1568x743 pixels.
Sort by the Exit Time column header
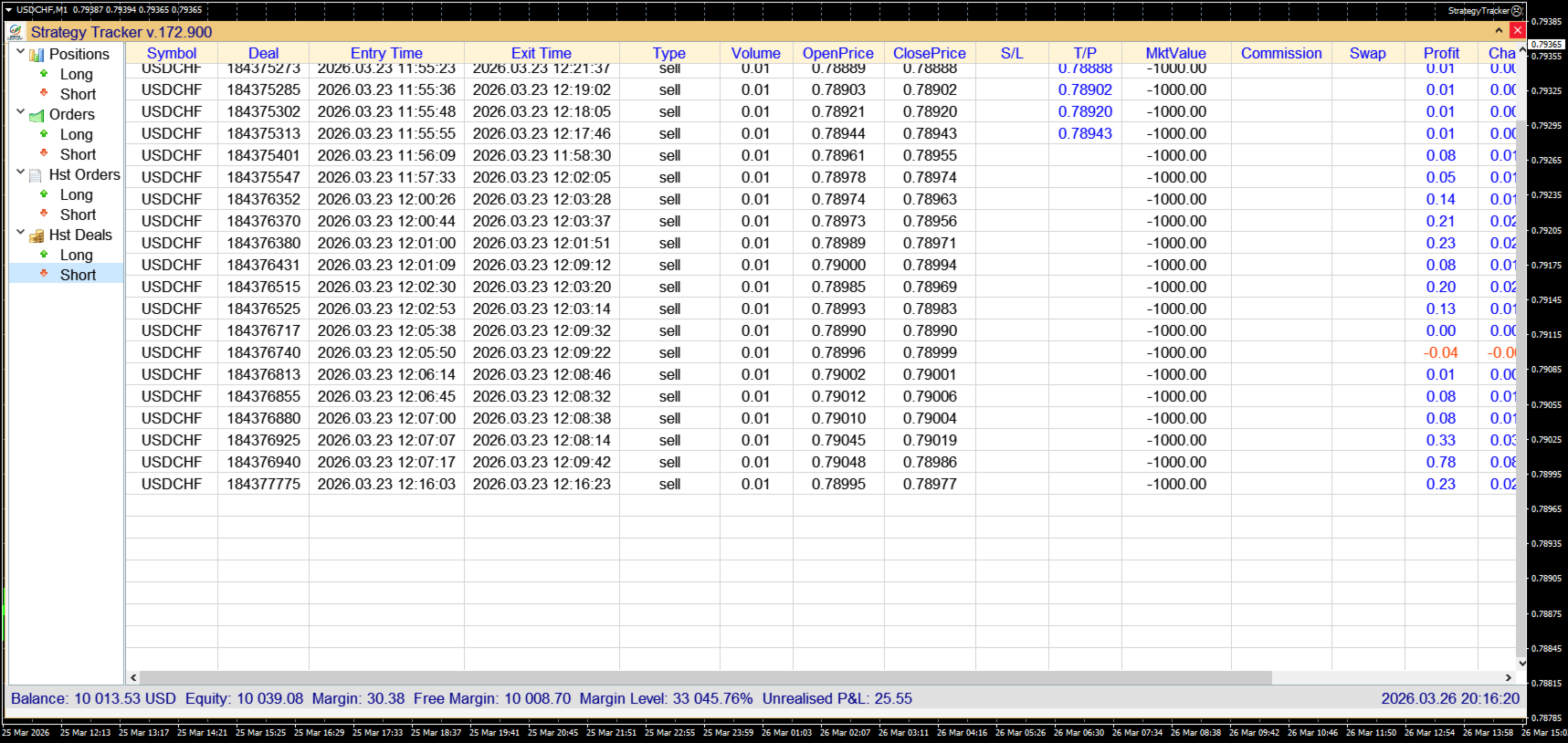tap(542, 53)
